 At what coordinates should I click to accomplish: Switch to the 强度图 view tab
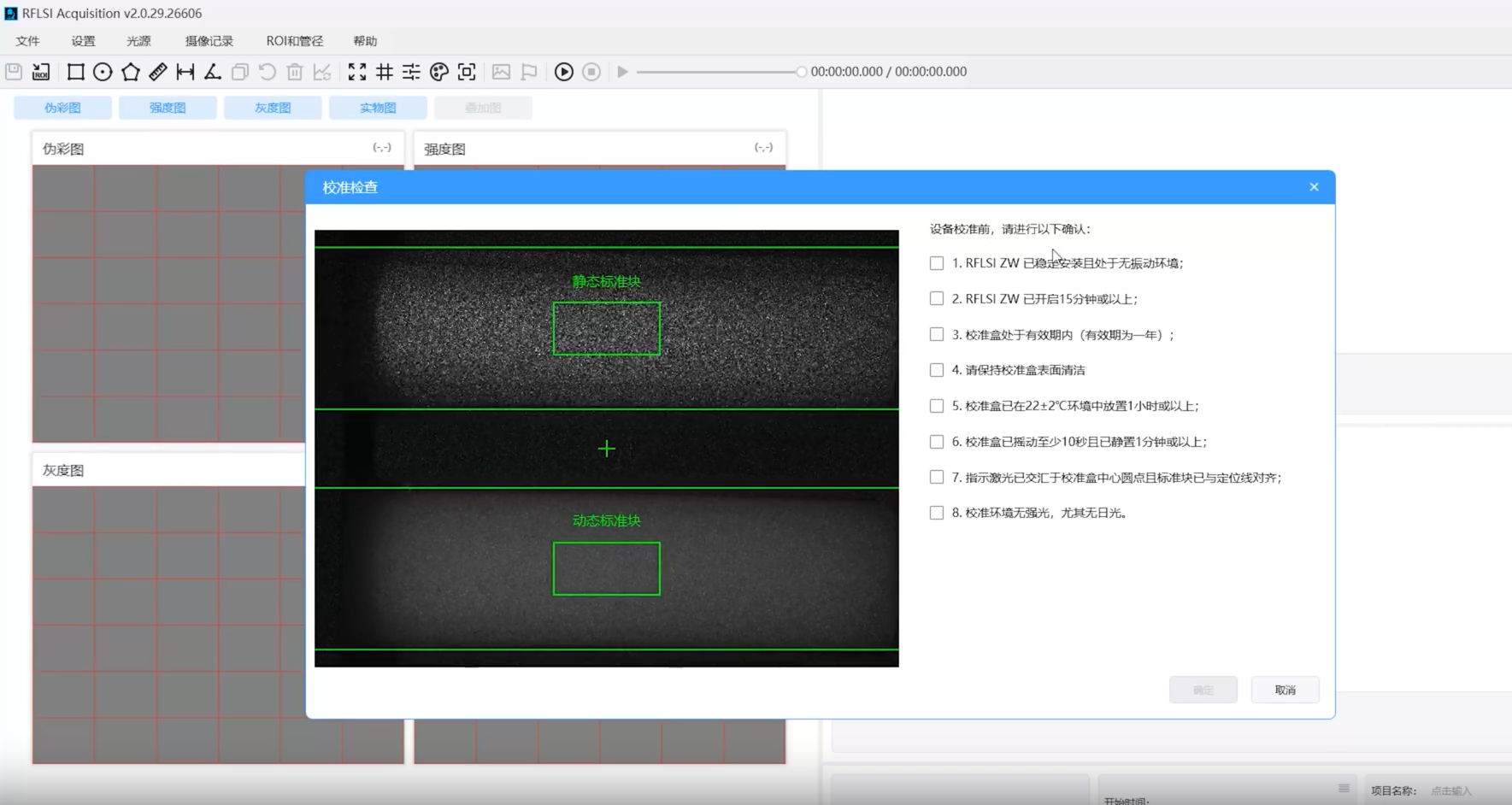[168, 108]
